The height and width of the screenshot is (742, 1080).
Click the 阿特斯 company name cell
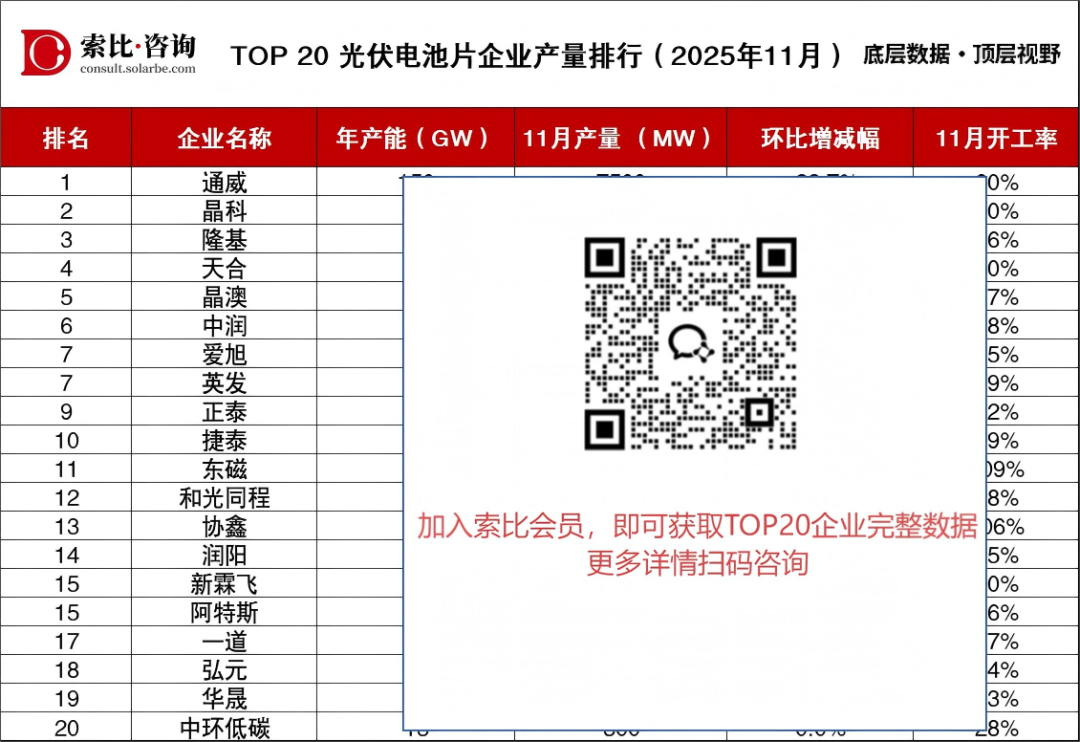(224, 613)
